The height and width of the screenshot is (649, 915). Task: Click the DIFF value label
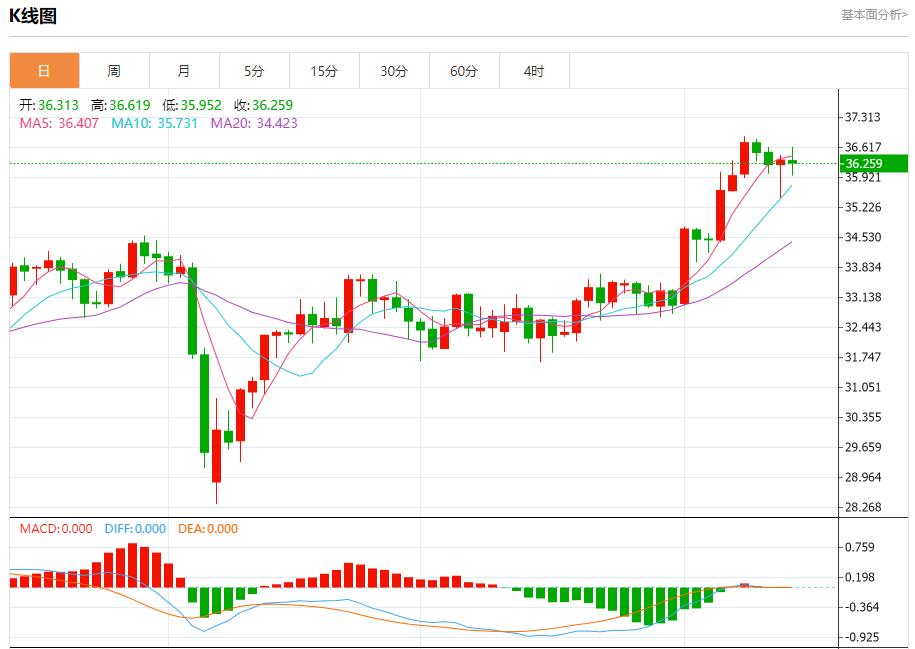click(135, 529)
